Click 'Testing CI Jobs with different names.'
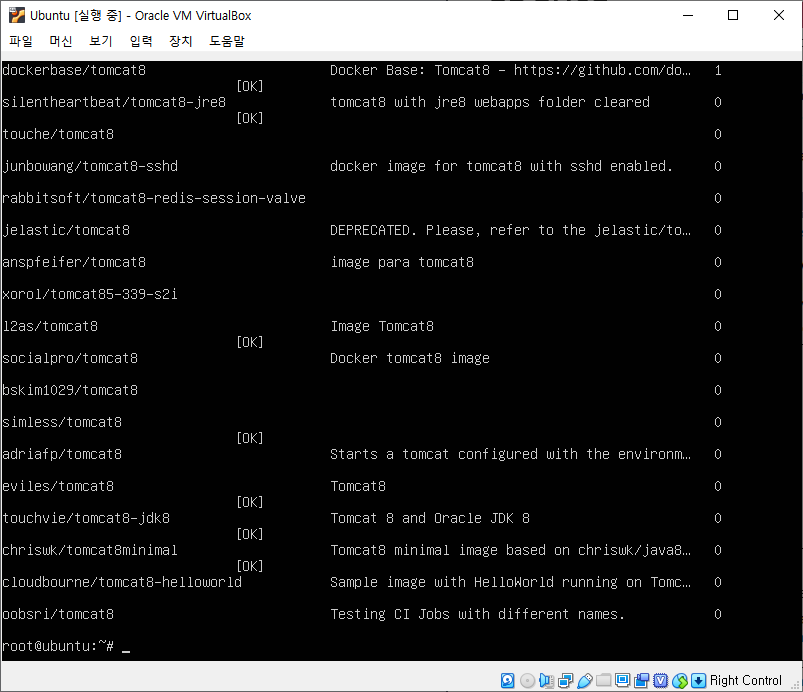Image resolution: width=803 pixels, height=692 pixels. pyautogui.click(x=478, y=614)
